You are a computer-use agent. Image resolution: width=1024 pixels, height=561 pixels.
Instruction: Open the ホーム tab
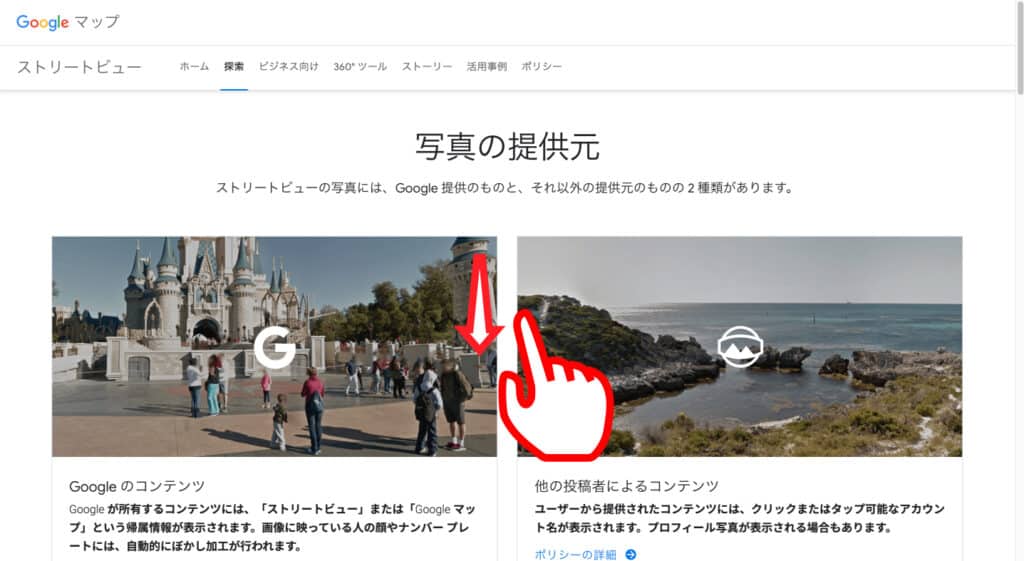pyautogui.click(x=194, y=67)
